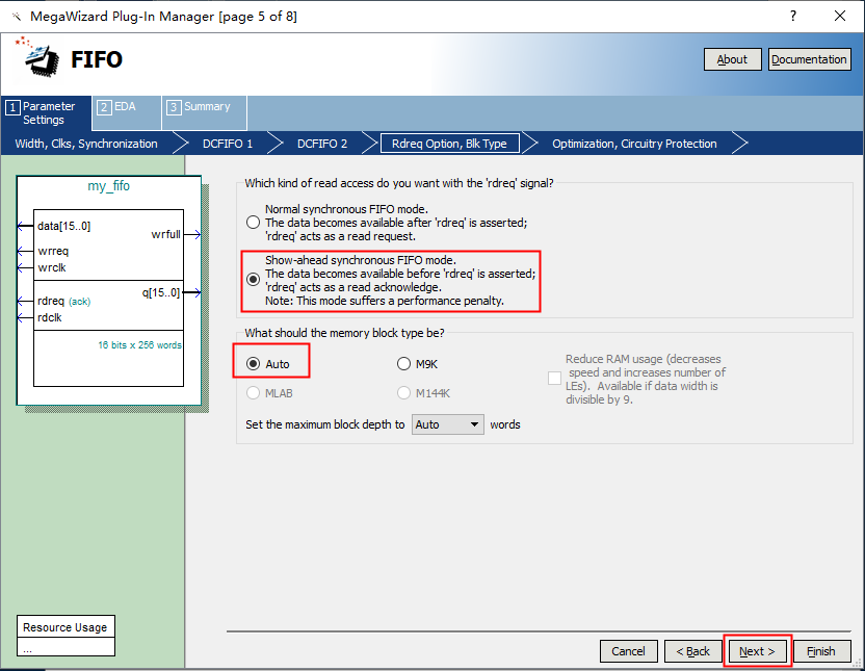Click the Documentation button
865x671 pixels.
(808, 59)
